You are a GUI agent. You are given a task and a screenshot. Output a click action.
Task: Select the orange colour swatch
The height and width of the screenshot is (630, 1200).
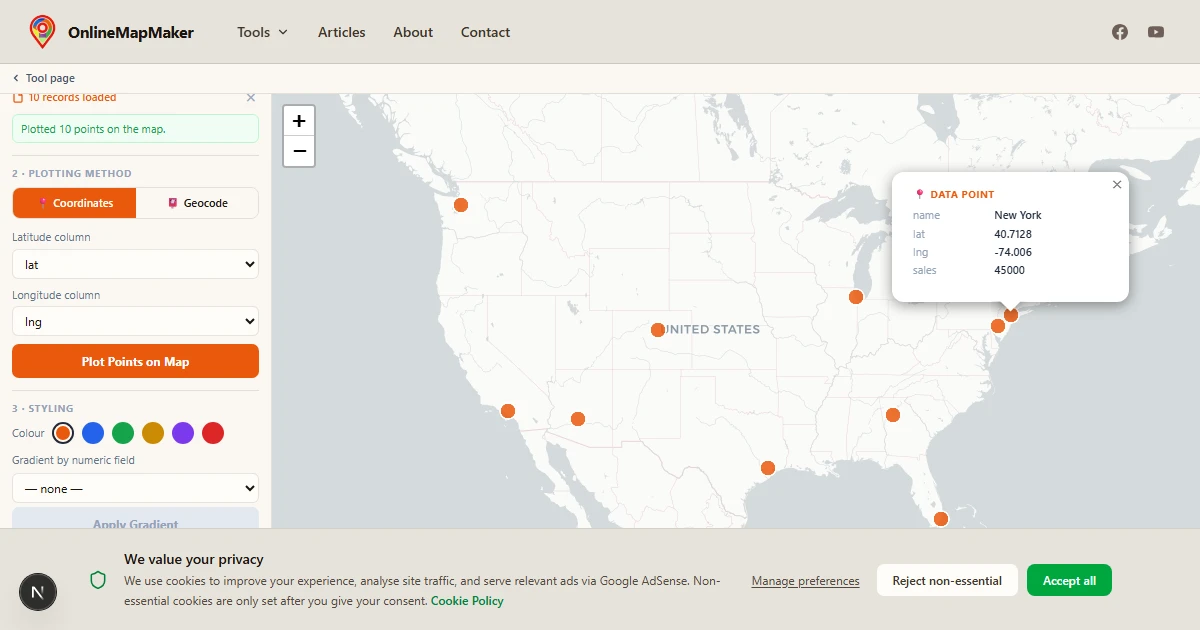tap(63, 433)
